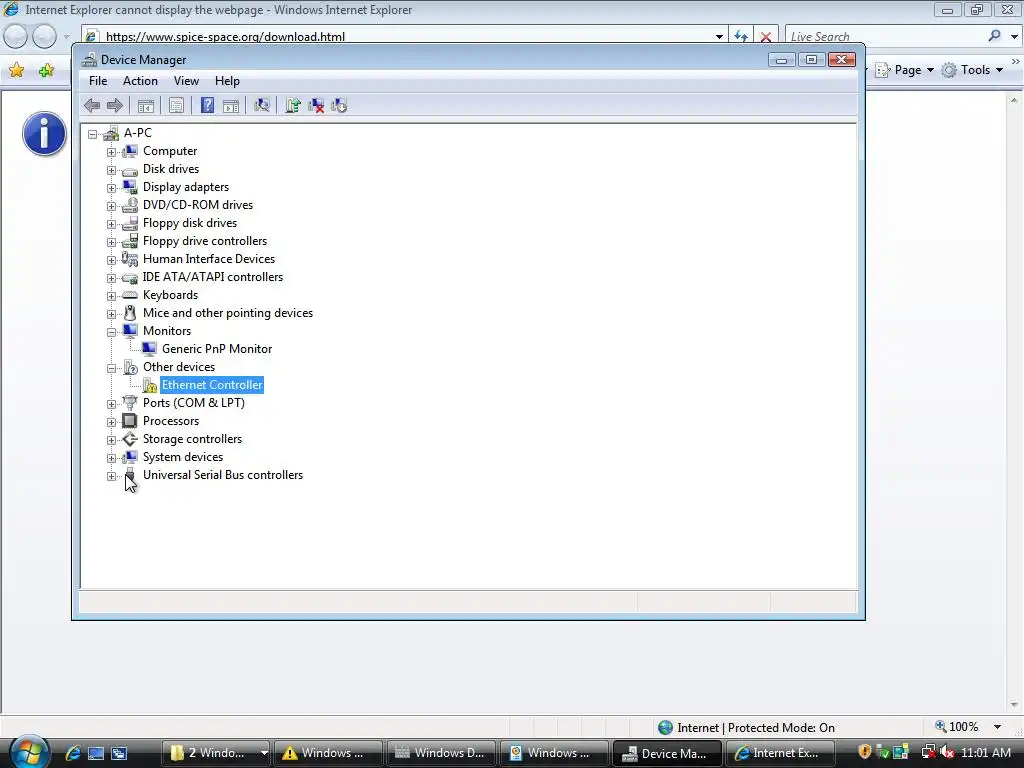This screenshot has width=1024, height=768.
Task: Click the 2 Windo... taskbar group button
Action: click(216, 753)
